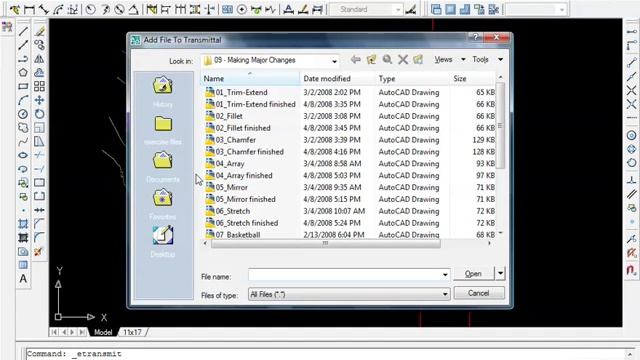640x360 pixels.
Task: Open the Dimension Style manager icon
Action: click(x=411, y=9)
